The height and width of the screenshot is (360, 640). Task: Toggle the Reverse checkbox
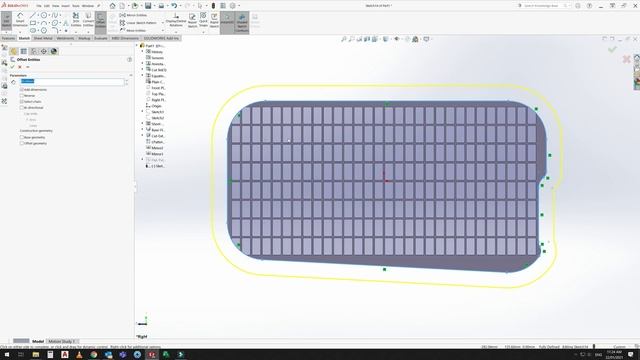coord(22,96)
